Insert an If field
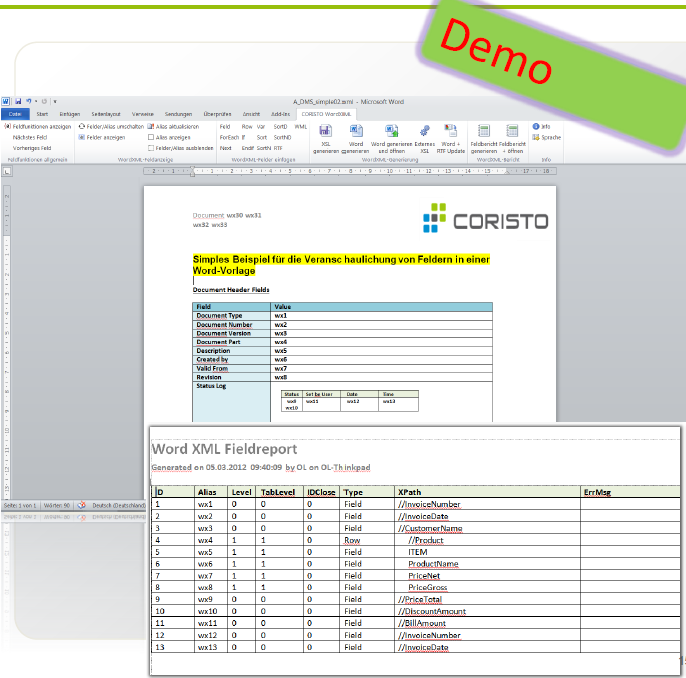 pos(244,137)
